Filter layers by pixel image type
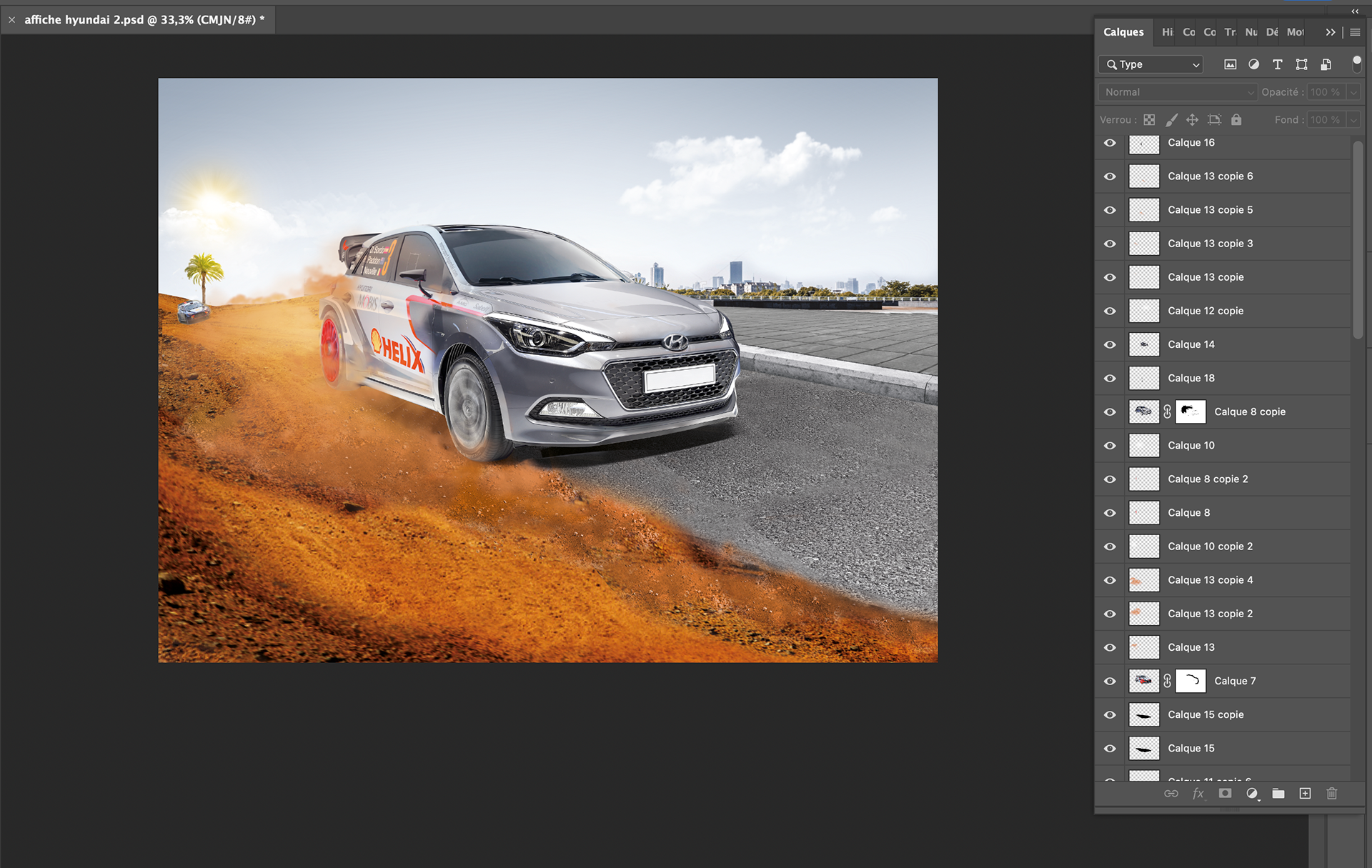The height and width of the screenshot is (868, 1372). pos(1230,64)
